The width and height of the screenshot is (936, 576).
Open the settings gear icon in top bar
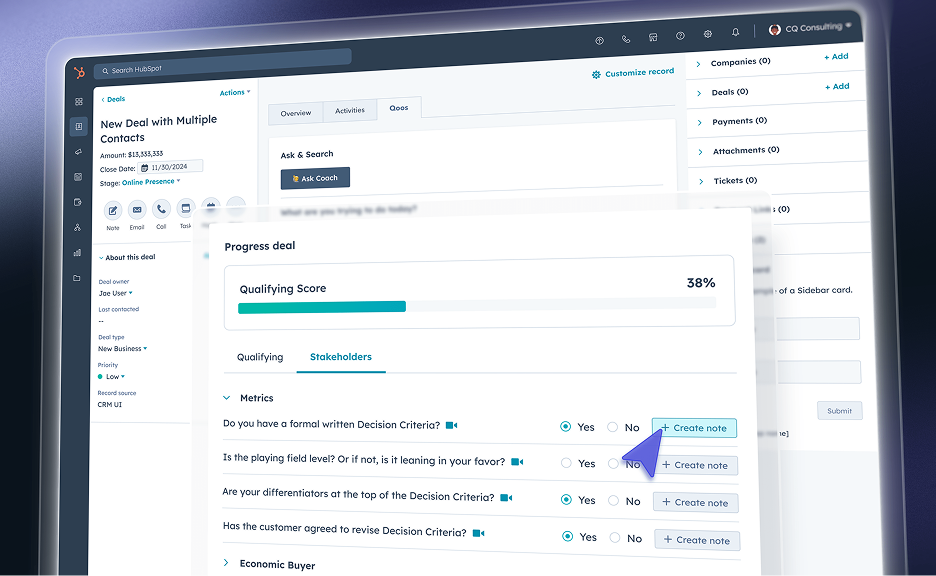707,34
